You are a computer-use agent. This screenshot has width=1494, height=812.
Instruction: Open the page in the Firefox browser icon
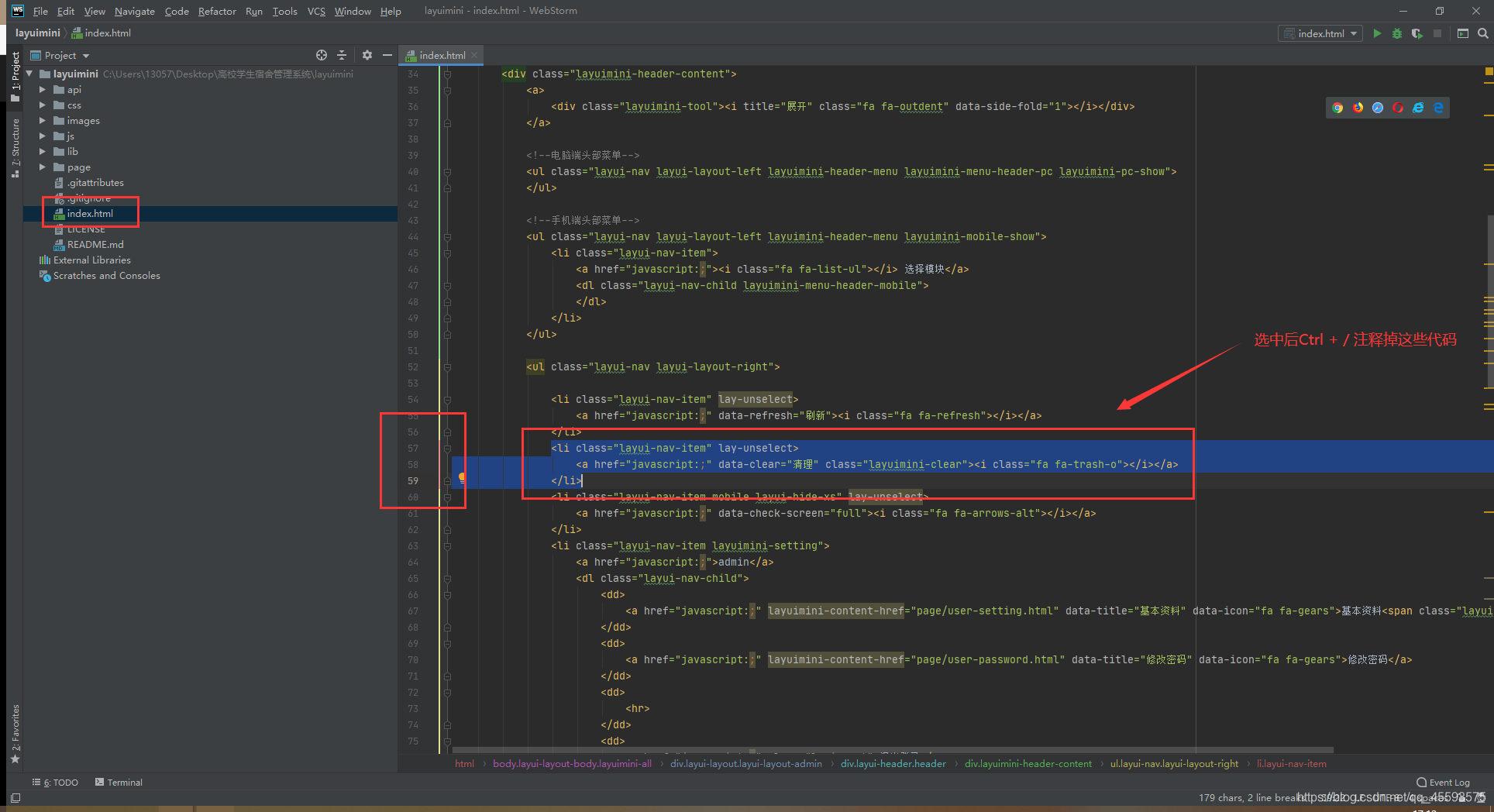(x=1358, y=108)
